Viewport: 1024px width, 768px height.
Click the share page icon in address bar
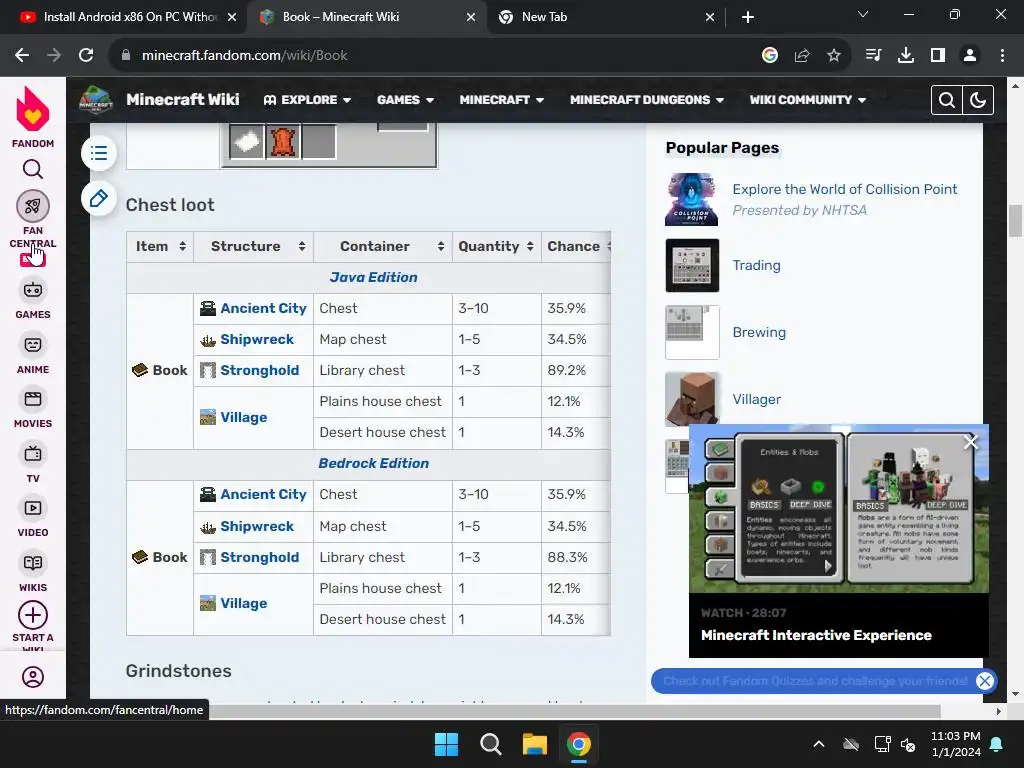(802, 56)
